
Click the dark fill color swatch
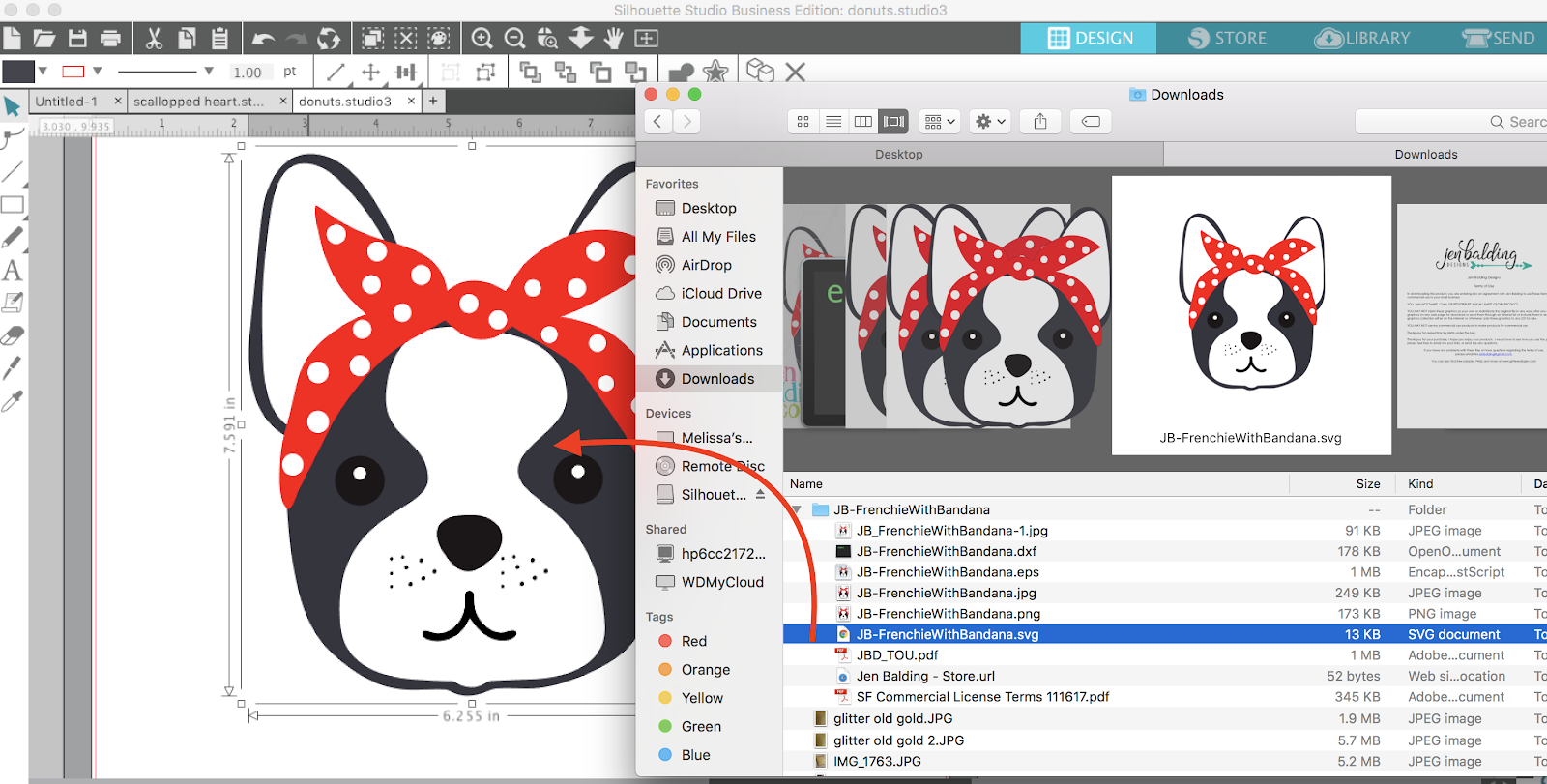pyautogui.click(x=18, y=72)
